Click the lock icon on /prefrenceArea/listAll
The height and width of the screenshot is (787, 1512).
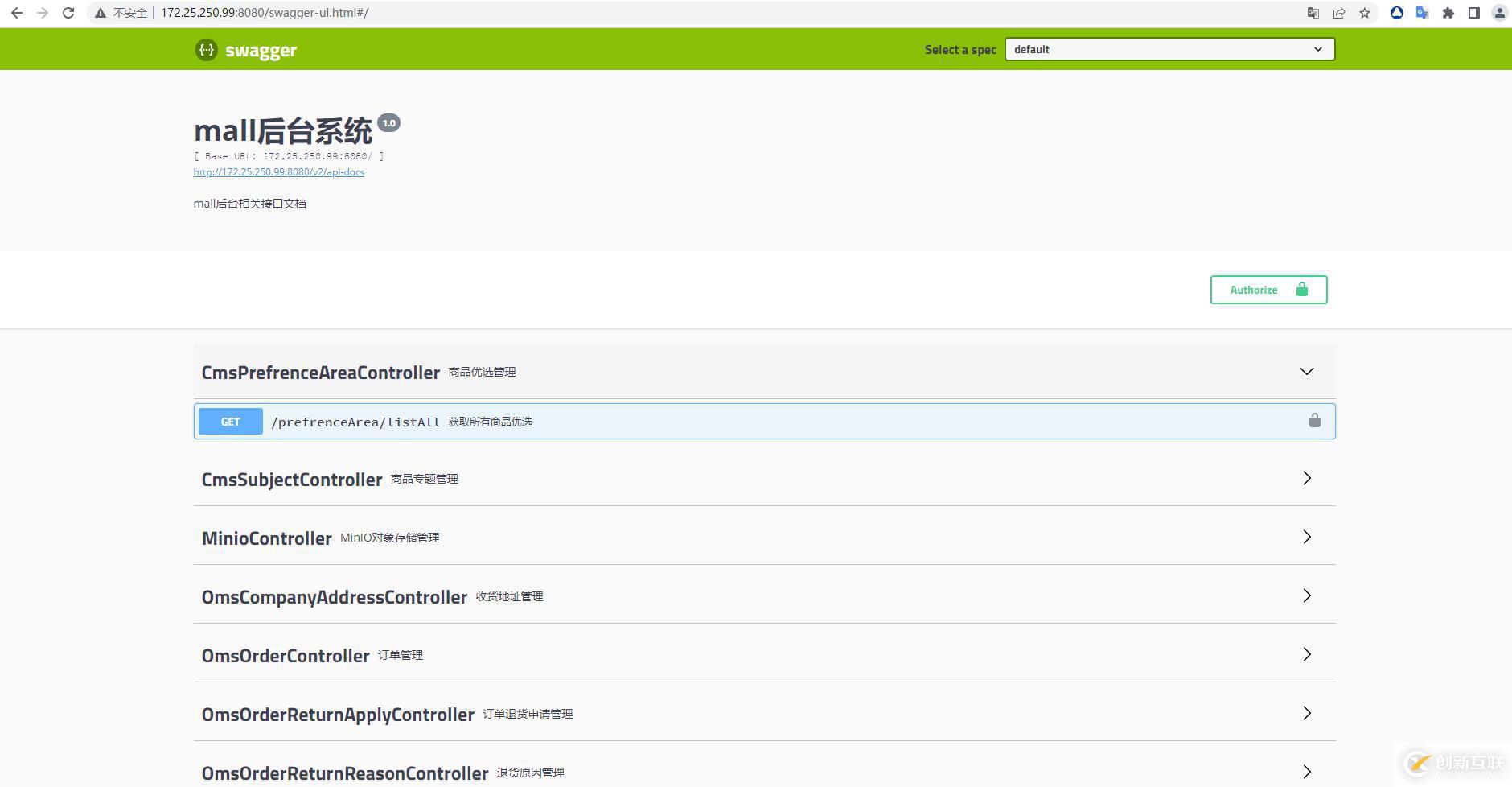(1315, 421)
